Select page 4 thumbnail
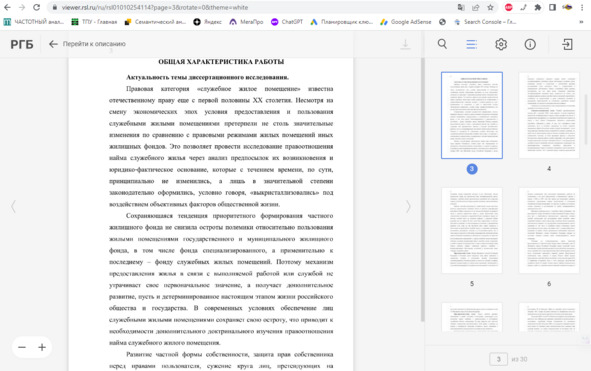The width and height of the screenshot is (591, 371). coord(549,115)
